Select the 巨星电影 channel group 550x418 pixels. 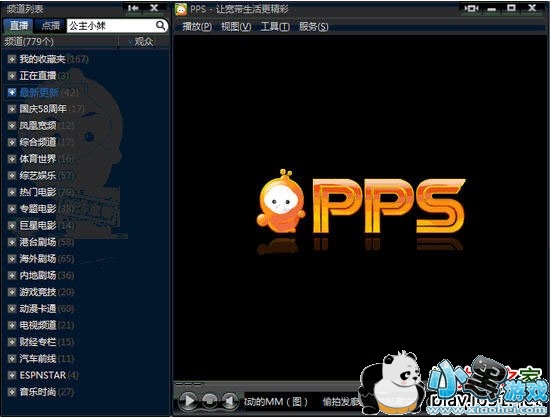(x=38, y=225)
